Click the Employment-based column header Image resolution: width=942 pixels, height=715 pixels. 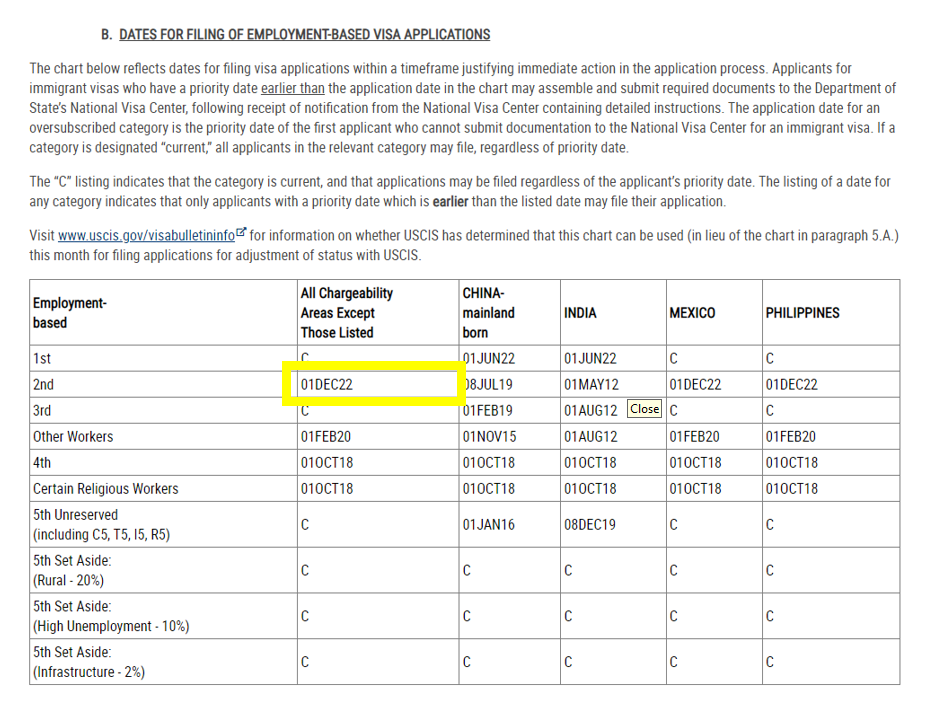coord(70,312)
